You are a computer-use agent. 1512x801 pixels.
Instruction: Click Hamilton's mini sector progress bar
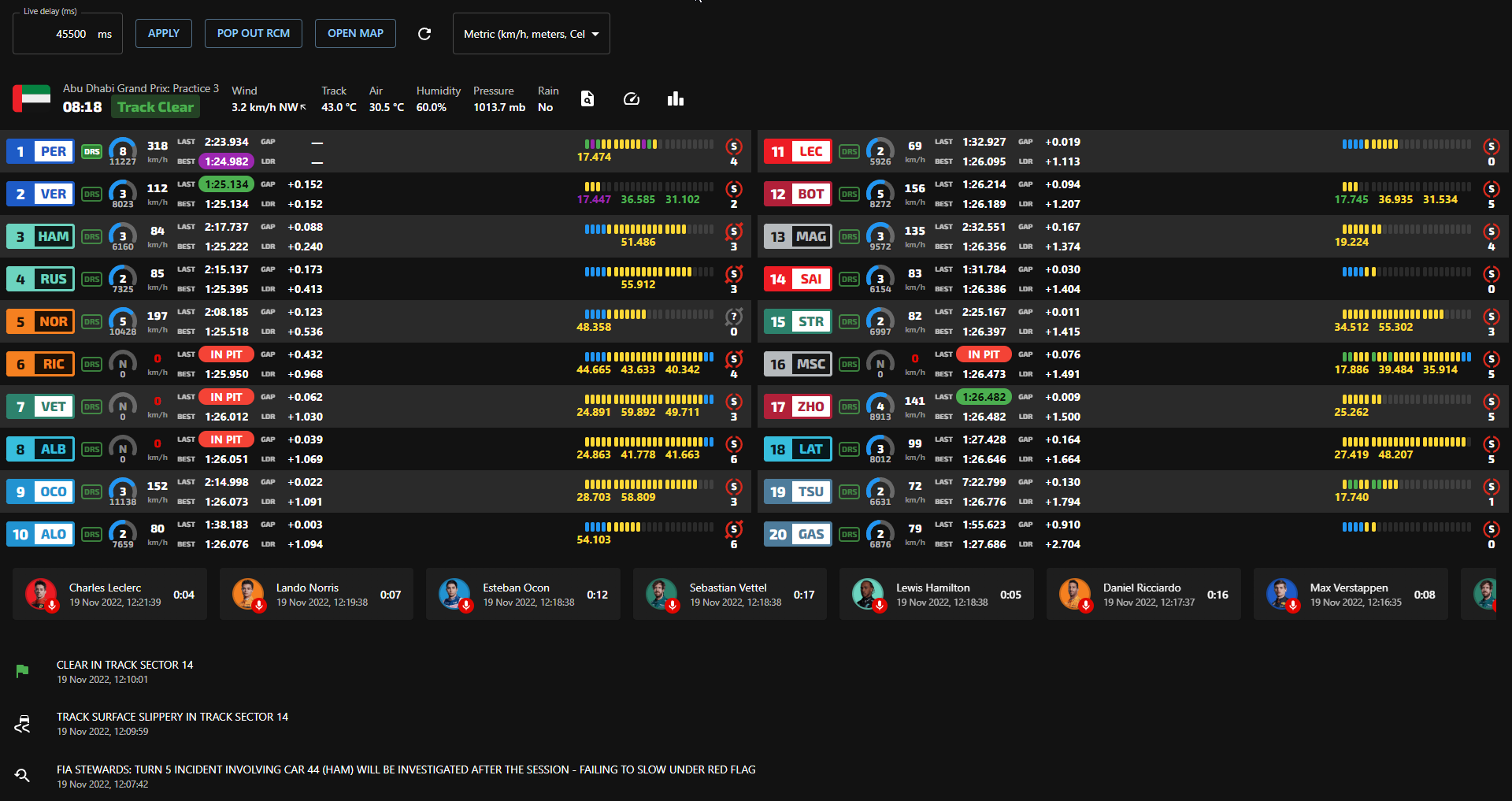point(649,229)
